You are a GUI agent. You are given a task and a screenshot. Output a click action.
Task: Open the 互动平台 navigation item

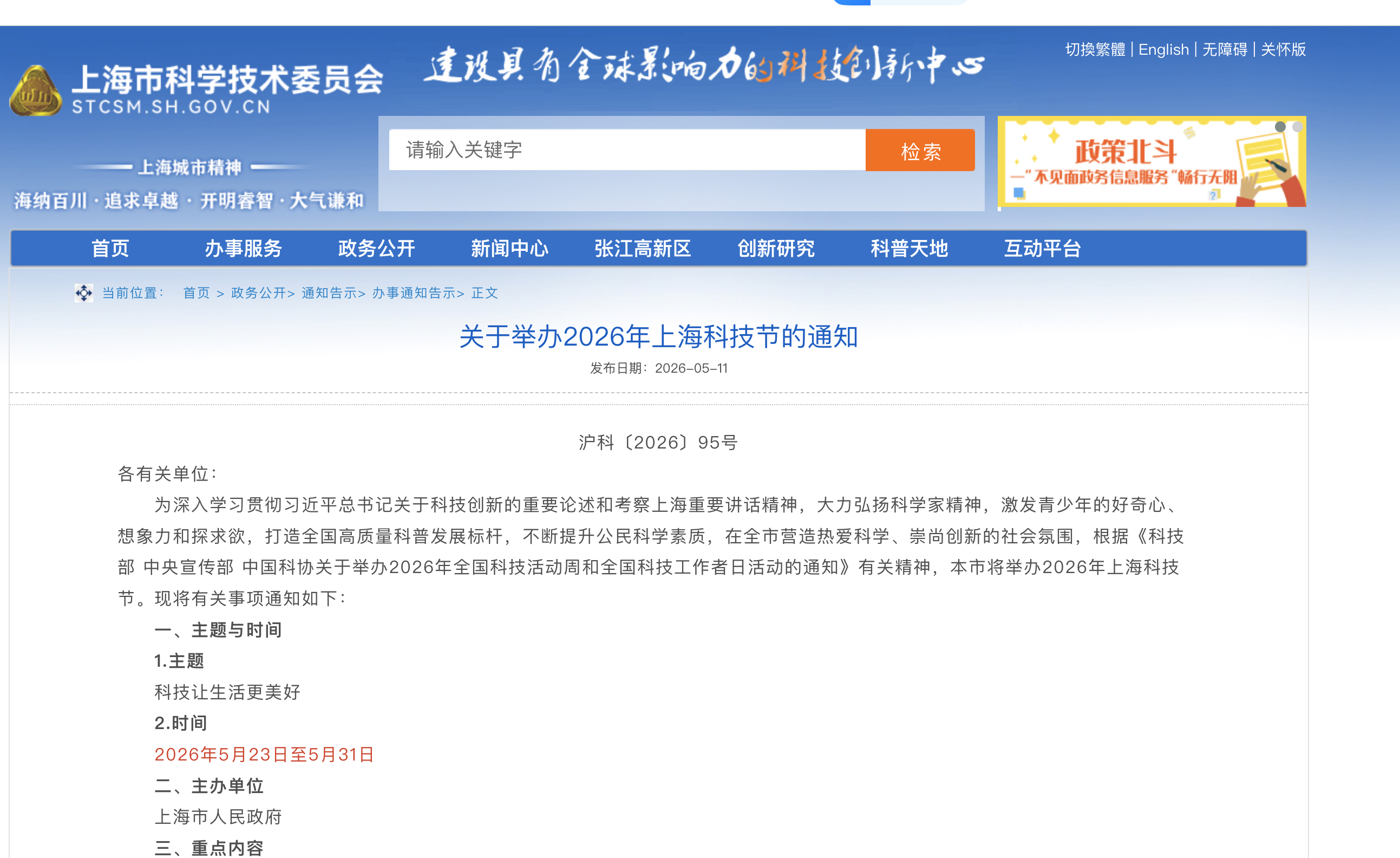coord(1042,249)
